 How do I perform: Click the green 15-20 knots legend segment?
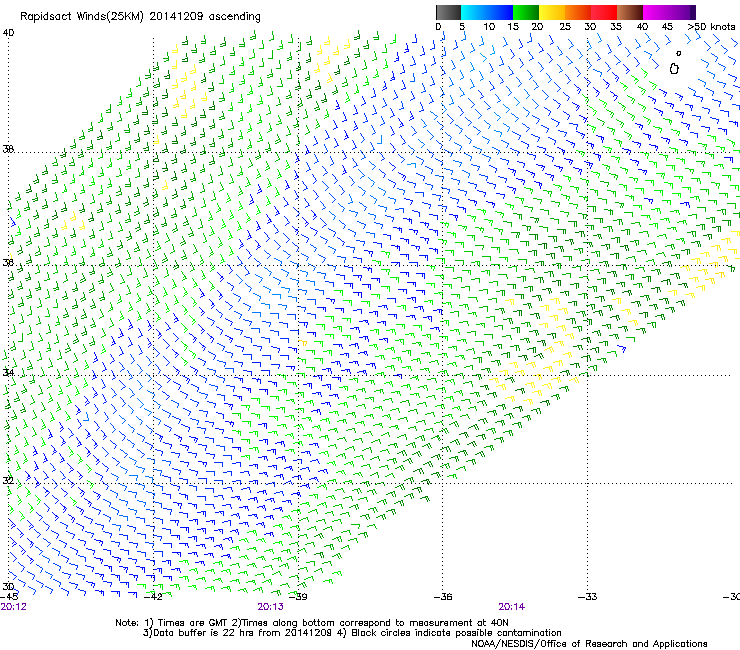pos(526,12)
